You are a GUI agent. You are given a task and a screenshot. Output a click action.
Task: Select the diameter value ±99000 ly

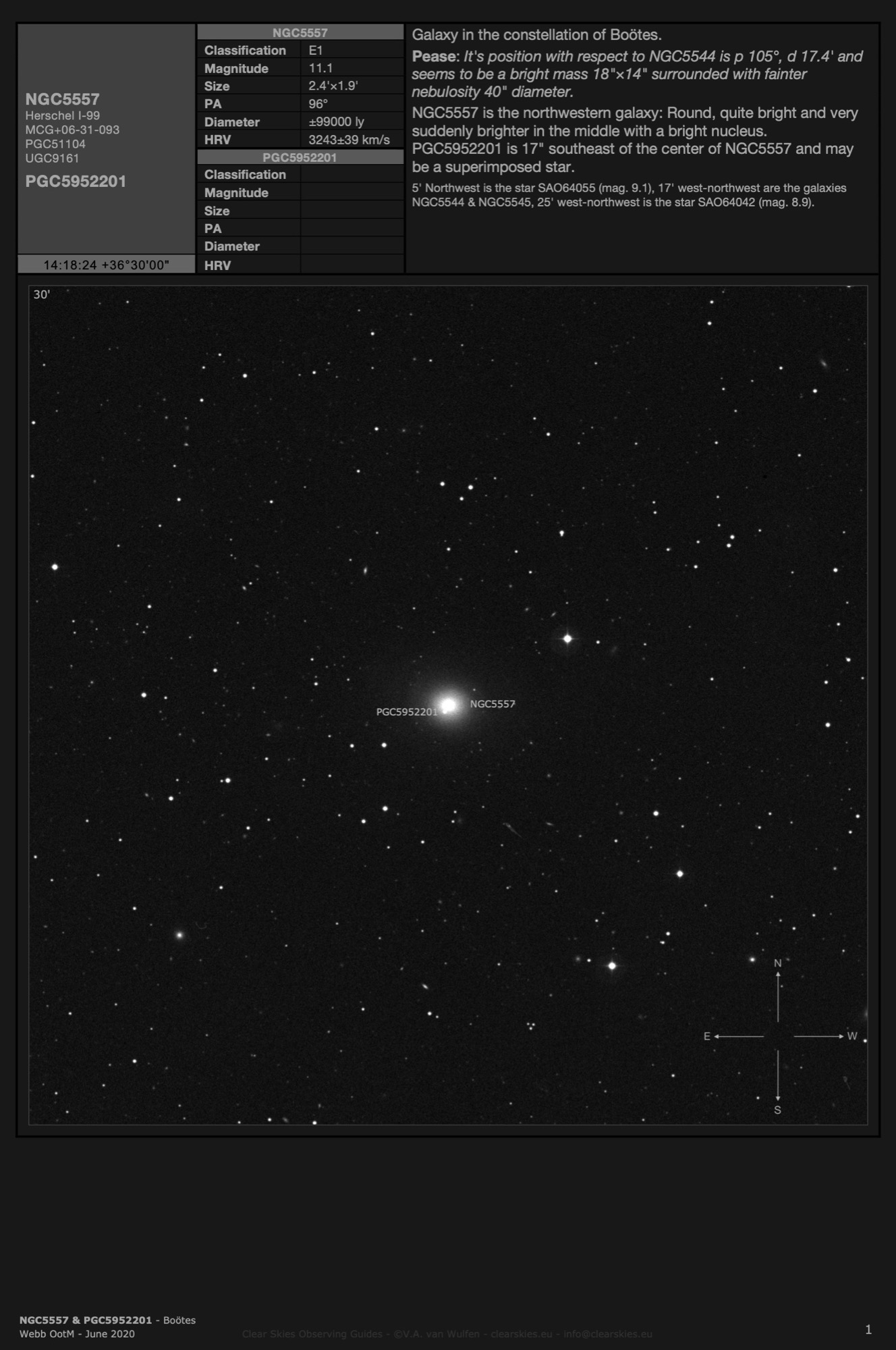coord(336,122)
